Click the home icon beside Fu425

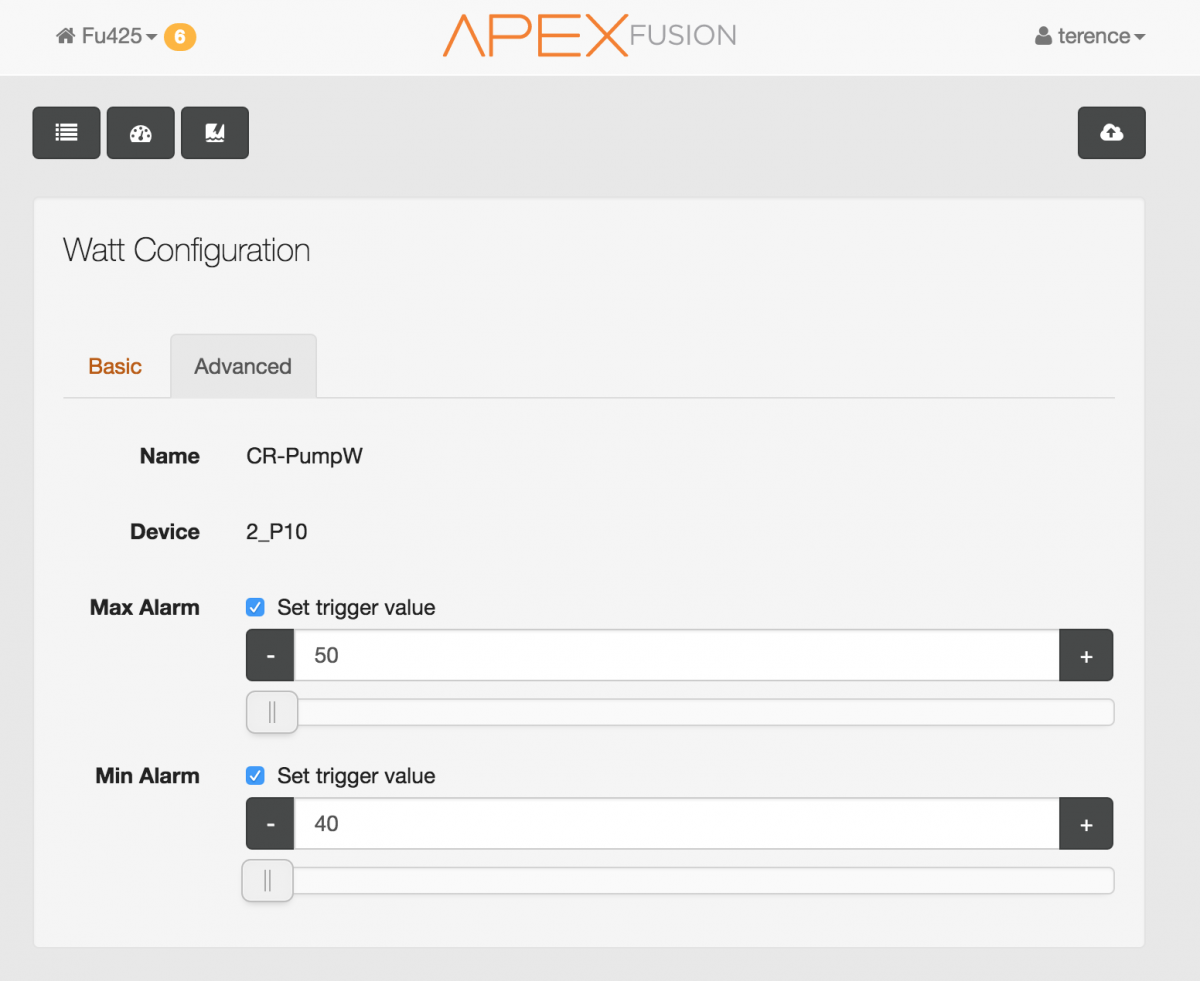point(66,37)
